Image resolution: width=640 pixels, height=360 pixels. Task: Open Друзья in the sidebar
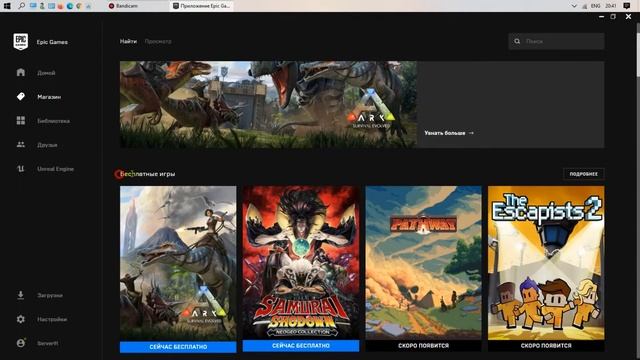47,145
